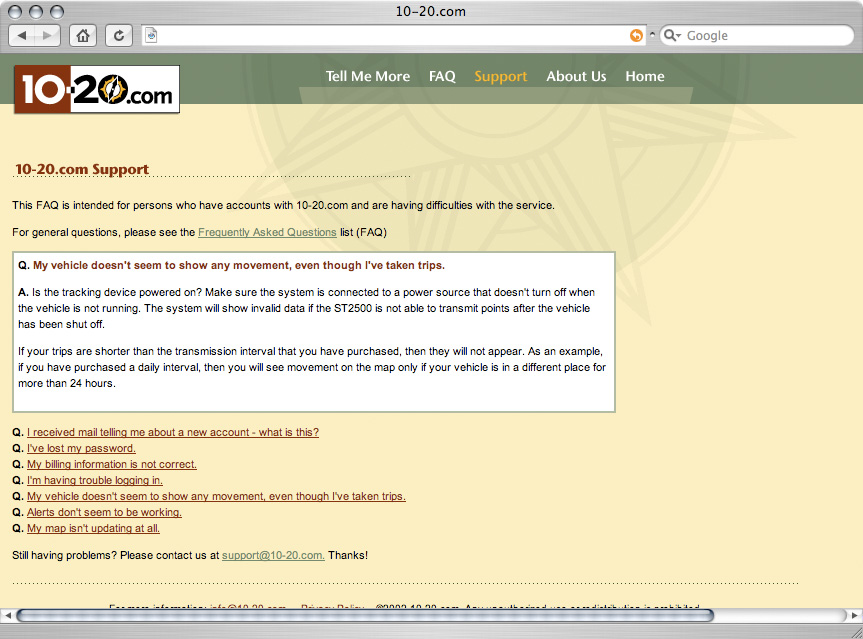Open the Google search magnifier dropdown
The width and height of the screenshot is (863, 639).
[672, 35]
